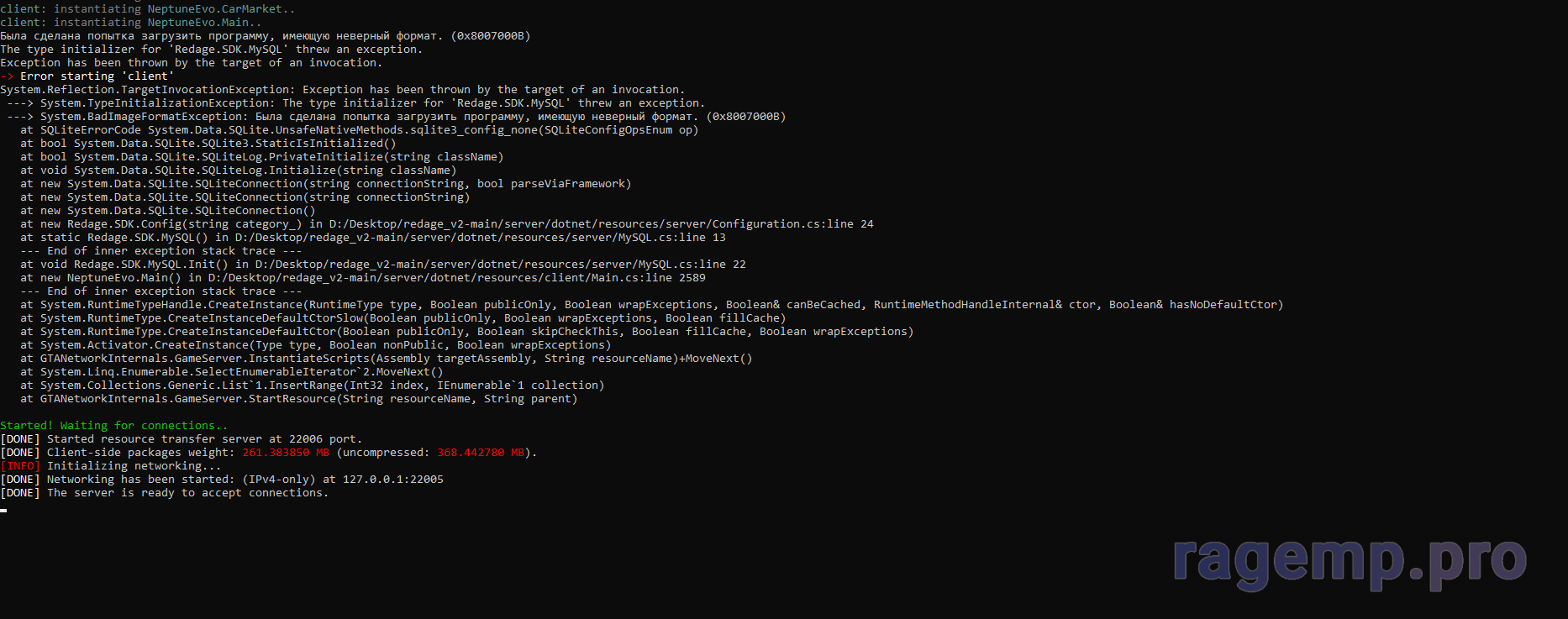Click the first [DONE] tag about resource transfer
The height and width of the screenshot is (619, 1568).
(x=20, y=439)
